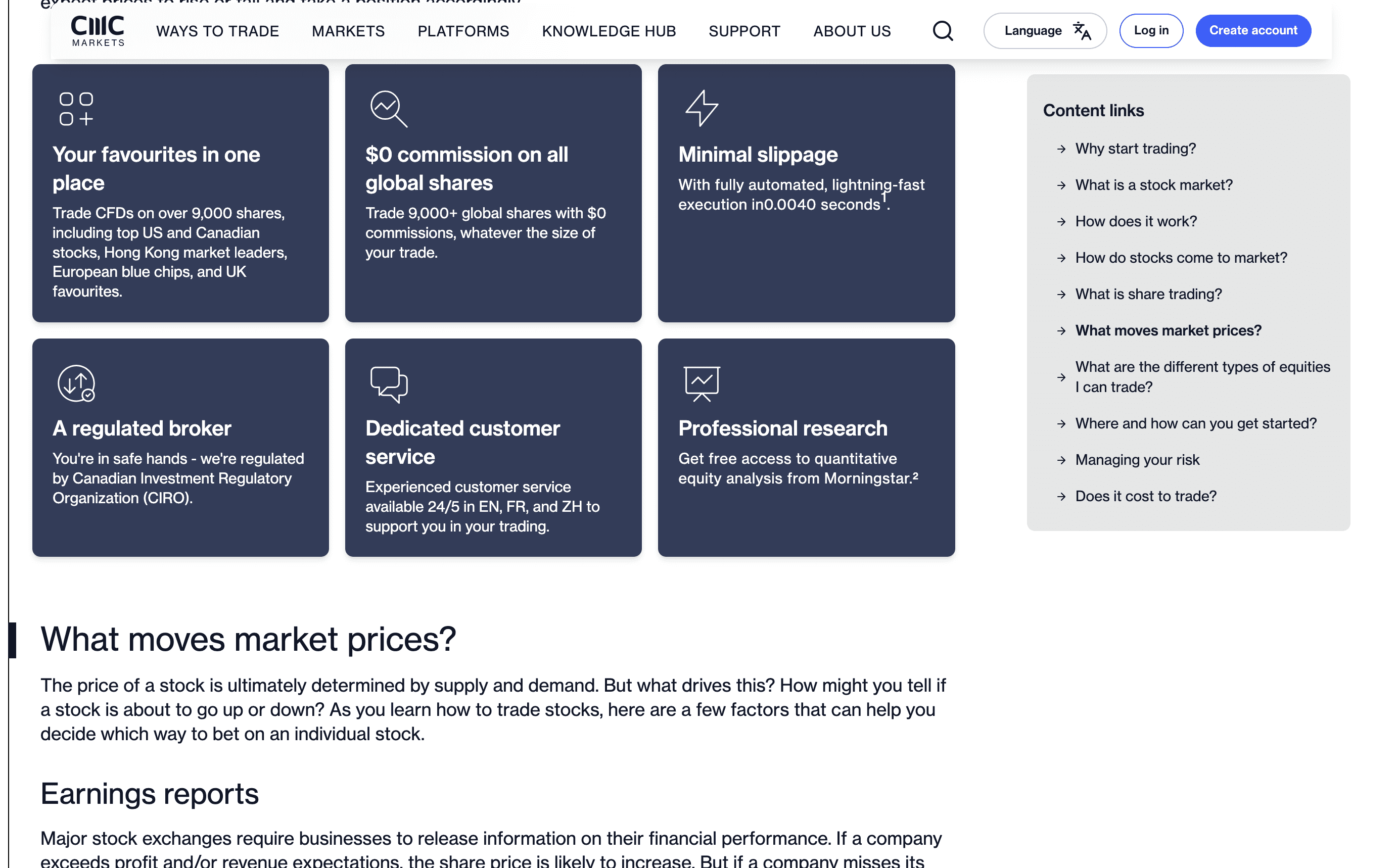
Task: Select 'Does it cost to trade?' link
Action: (1145, 496)
